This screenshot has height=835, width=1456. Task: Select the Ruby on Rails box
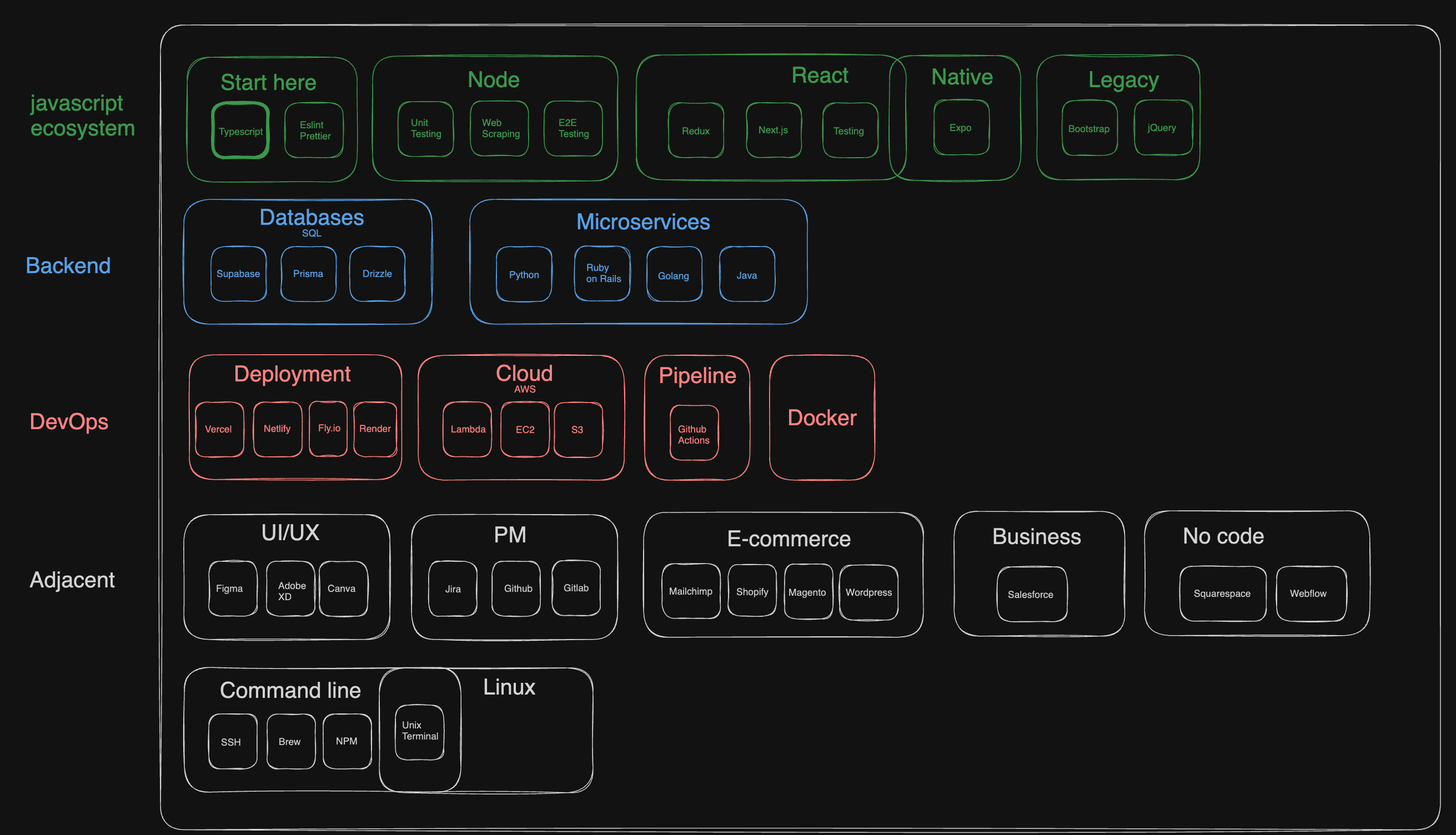602,274
